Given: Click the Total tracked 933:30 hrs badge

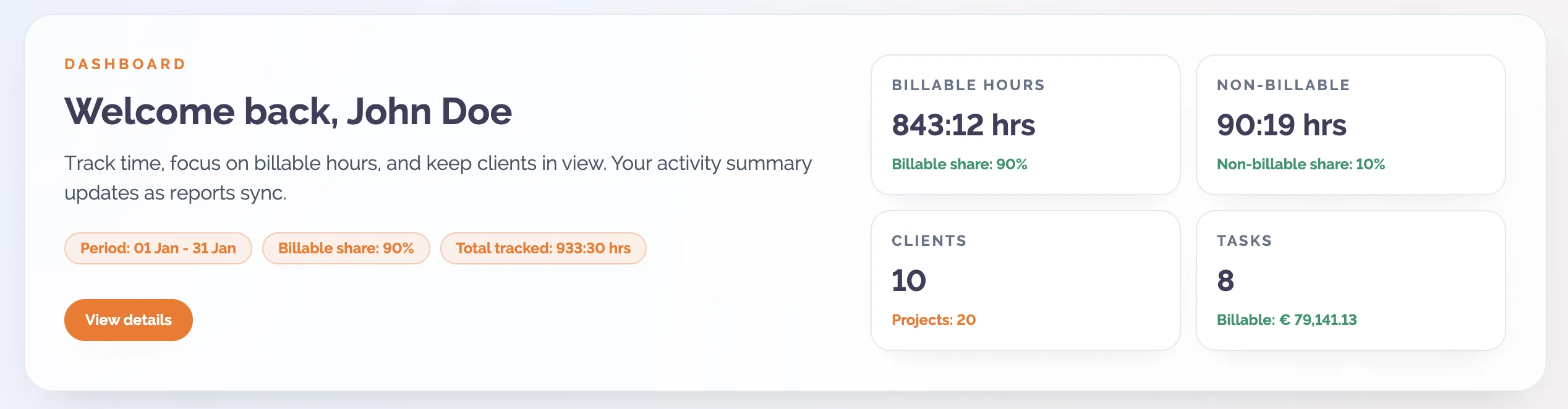Looking at the screenshot, I should 543,248.
